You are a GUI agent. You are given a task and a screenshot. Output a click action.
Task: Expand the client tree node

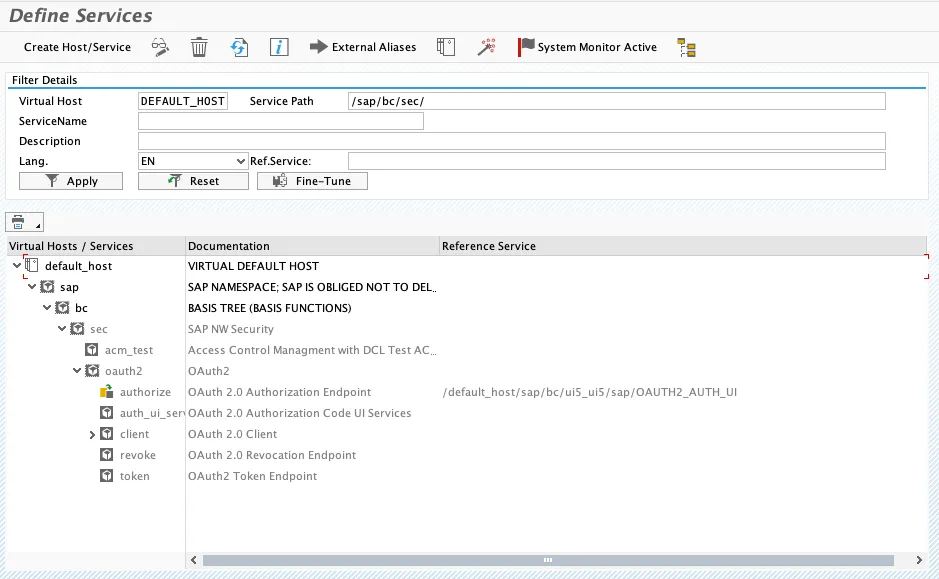pos(92,435)
